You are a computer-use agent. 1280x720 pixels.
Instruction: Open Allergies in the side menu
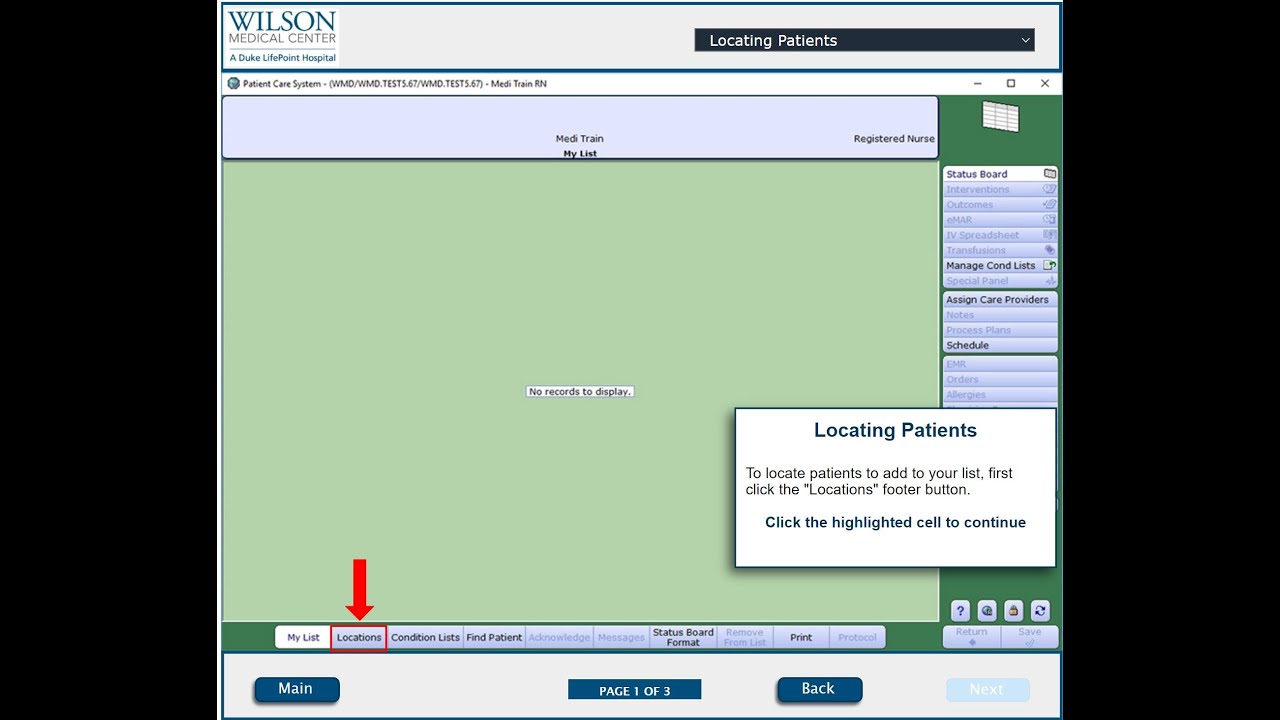pos(1000,395)
